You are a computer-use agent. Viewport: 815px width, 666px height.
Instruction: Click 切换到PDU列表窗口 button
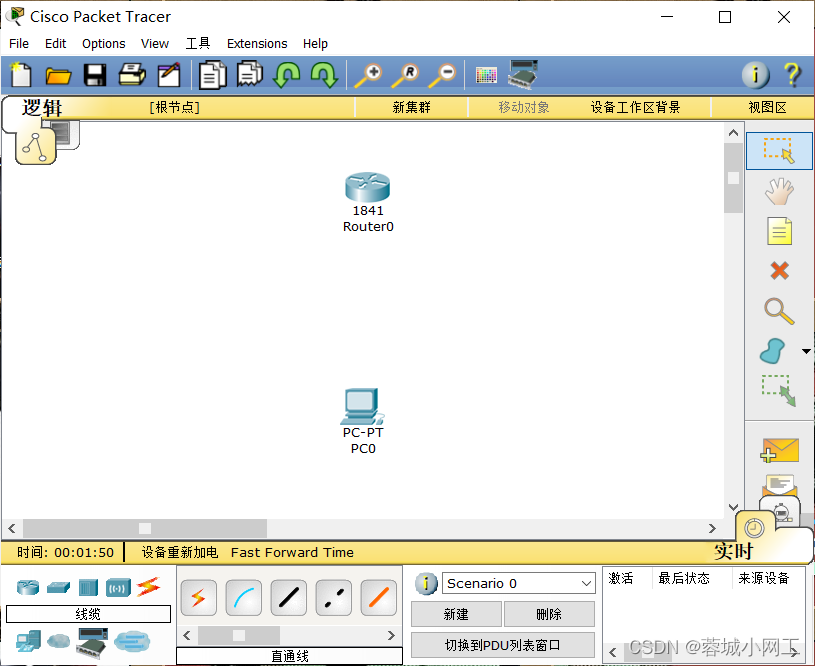coord(503,645)
